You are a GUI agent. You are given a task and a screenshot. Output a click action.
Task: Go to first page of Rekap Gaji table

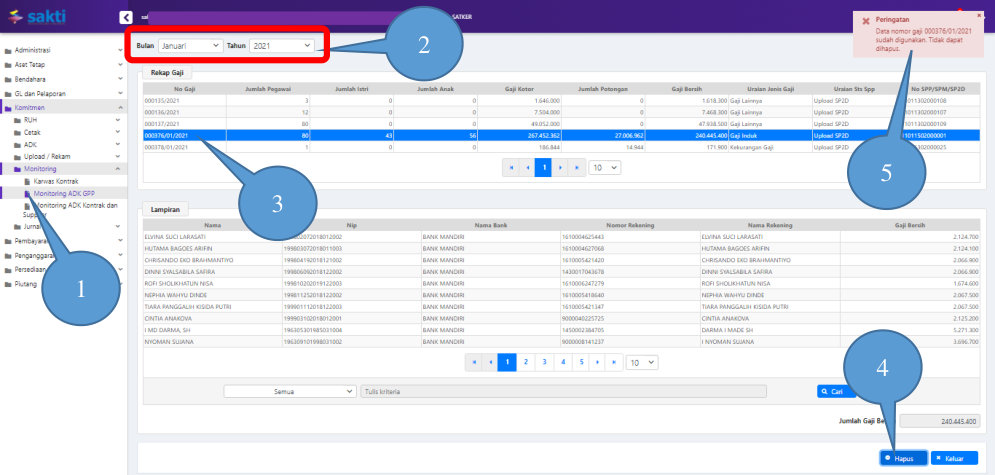(511, 167)
